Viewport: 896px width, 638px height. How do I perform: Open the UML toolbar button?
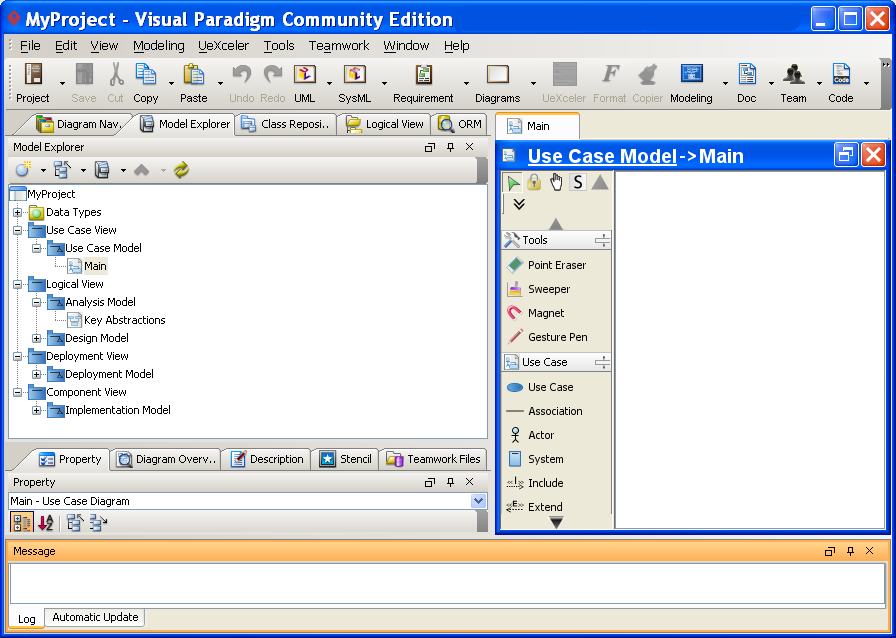pyautogui.click(x=305, y=83)
